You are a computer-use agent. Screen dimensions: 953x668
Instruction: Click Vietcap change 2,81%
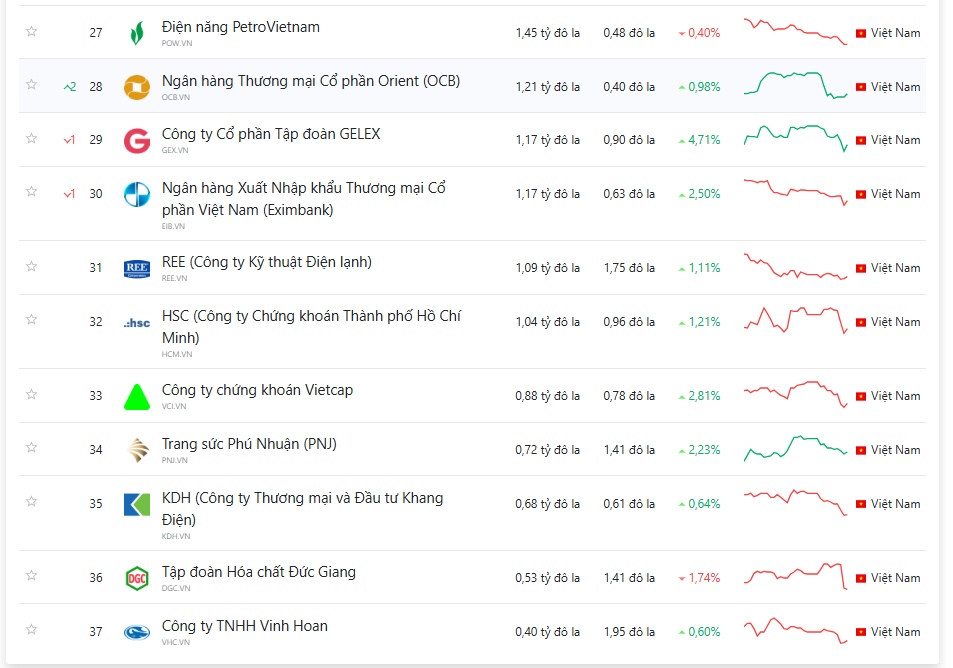tap(700, 396)
